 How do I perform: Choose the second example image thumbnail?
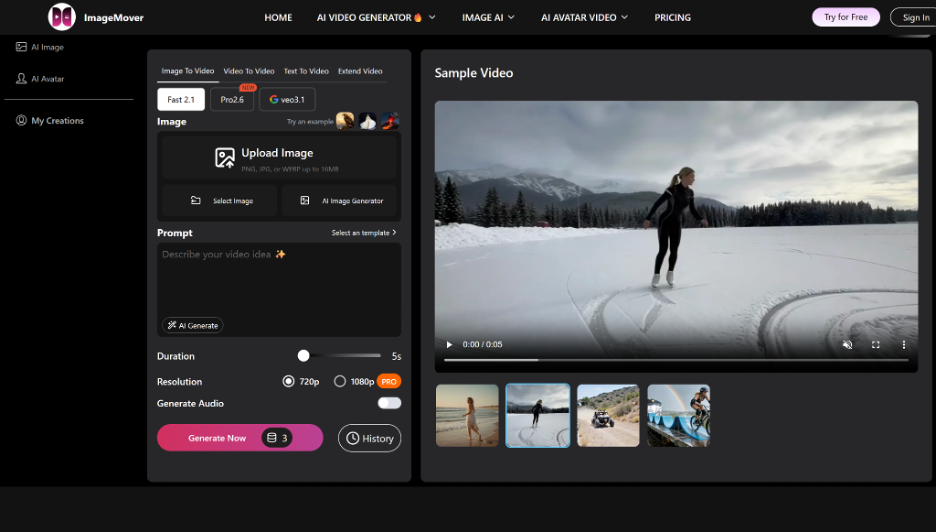(x=367, y=121)
